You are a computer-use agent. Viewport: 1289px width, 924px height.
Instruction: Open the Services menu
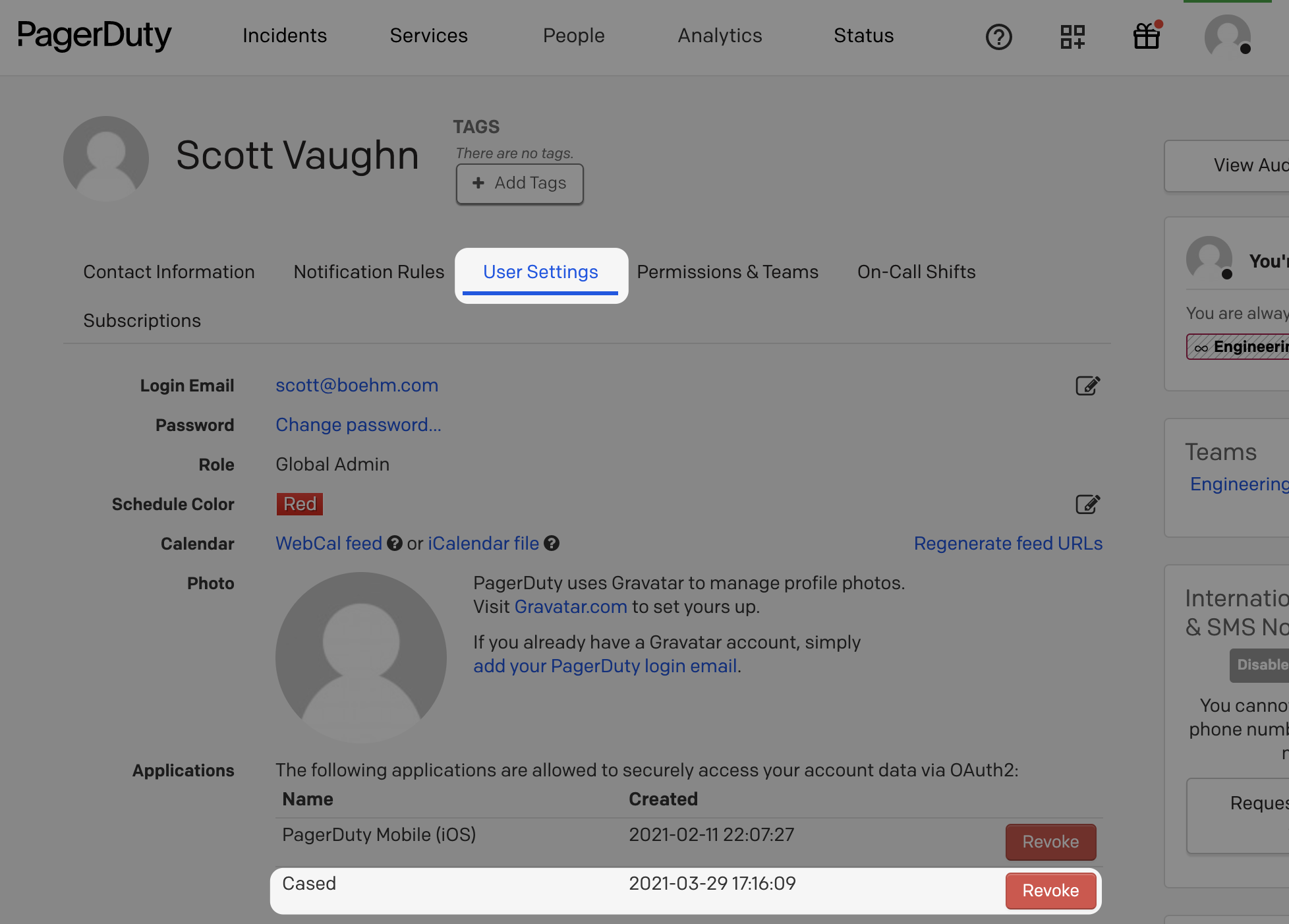[x=429, y=36]
